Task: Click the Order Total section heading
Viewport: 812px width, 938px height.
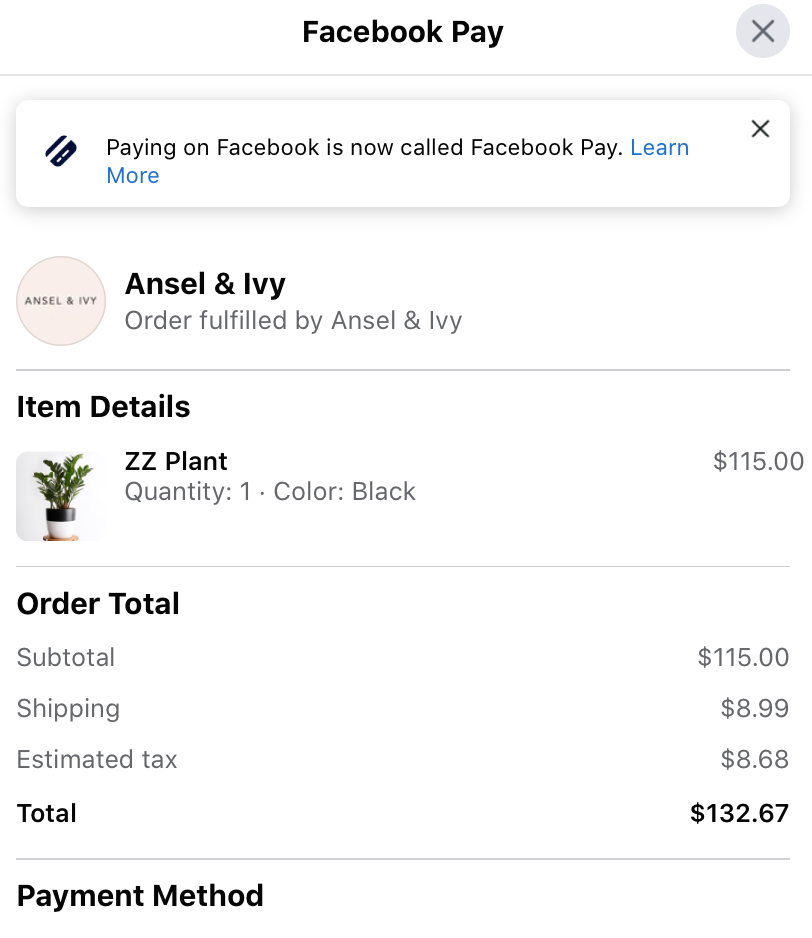Action: point(97,604)
